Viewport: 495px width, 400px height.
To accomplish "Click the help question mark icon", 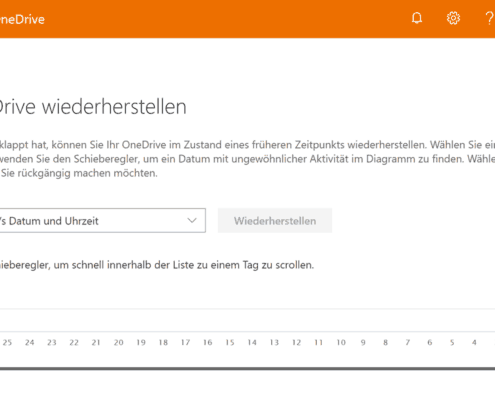I will click(489, 18).
